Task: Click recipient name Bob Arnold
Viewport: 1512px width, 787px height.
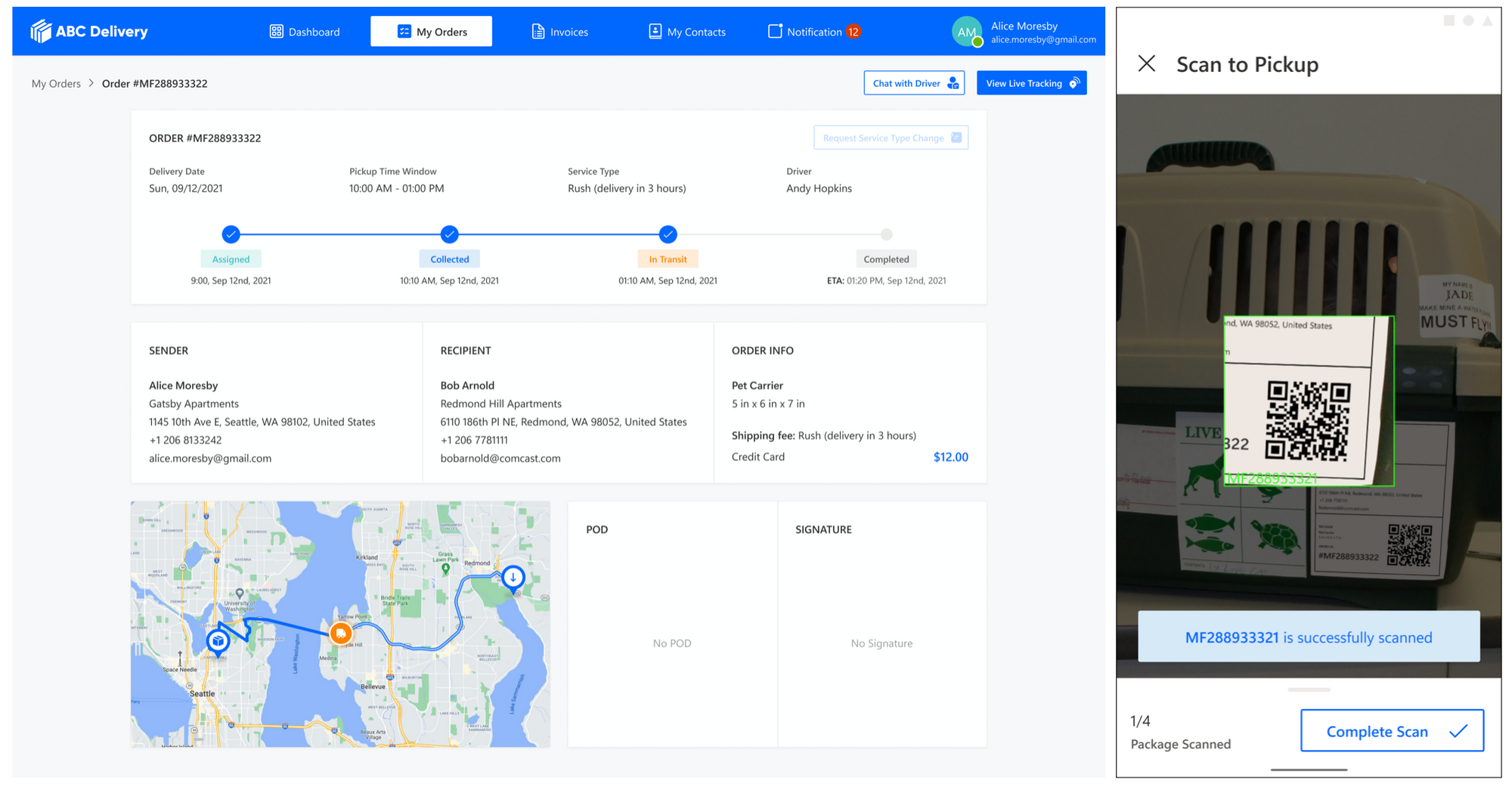Action: (467, 386)
